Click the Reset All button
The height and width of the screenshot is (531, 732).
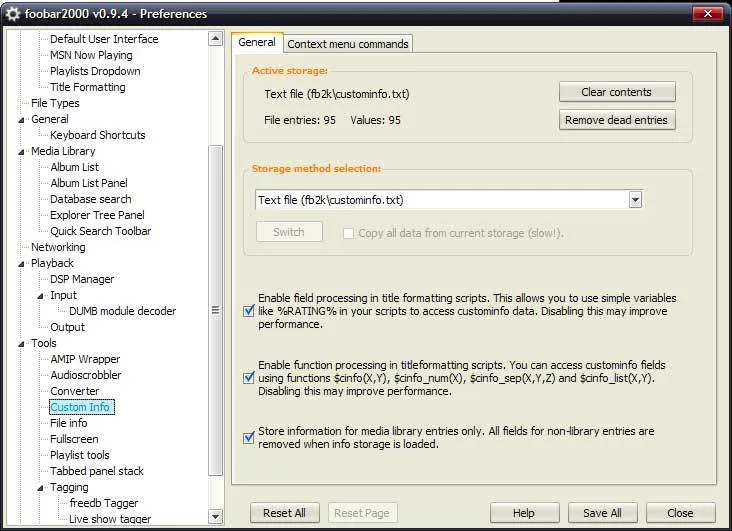point(284,513)
